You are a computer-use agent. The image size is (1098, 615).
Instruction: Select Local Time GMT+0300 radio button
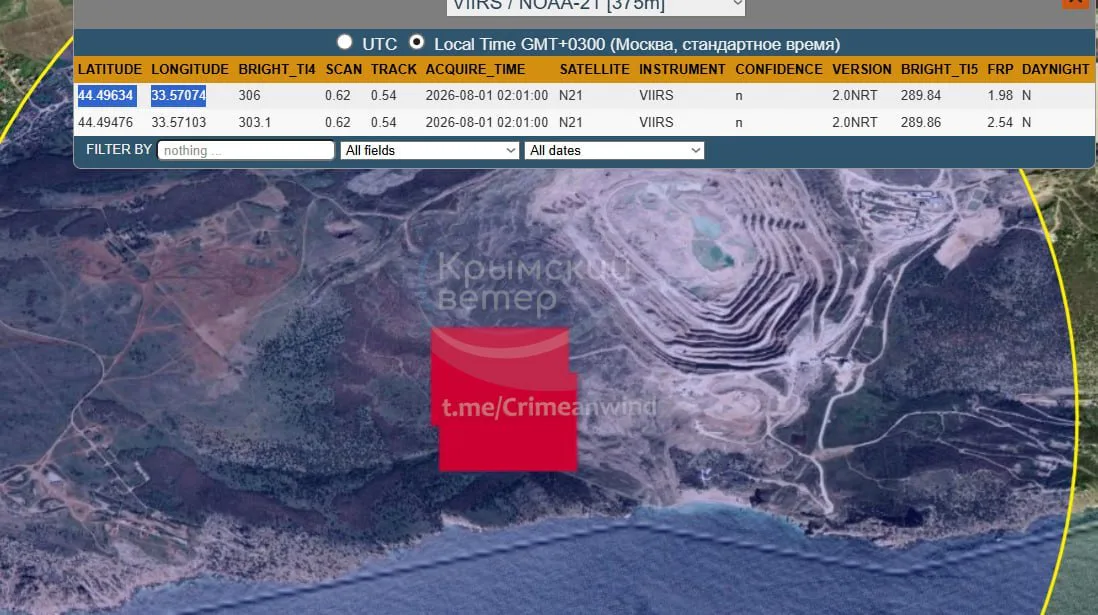(x=417, y=43)
